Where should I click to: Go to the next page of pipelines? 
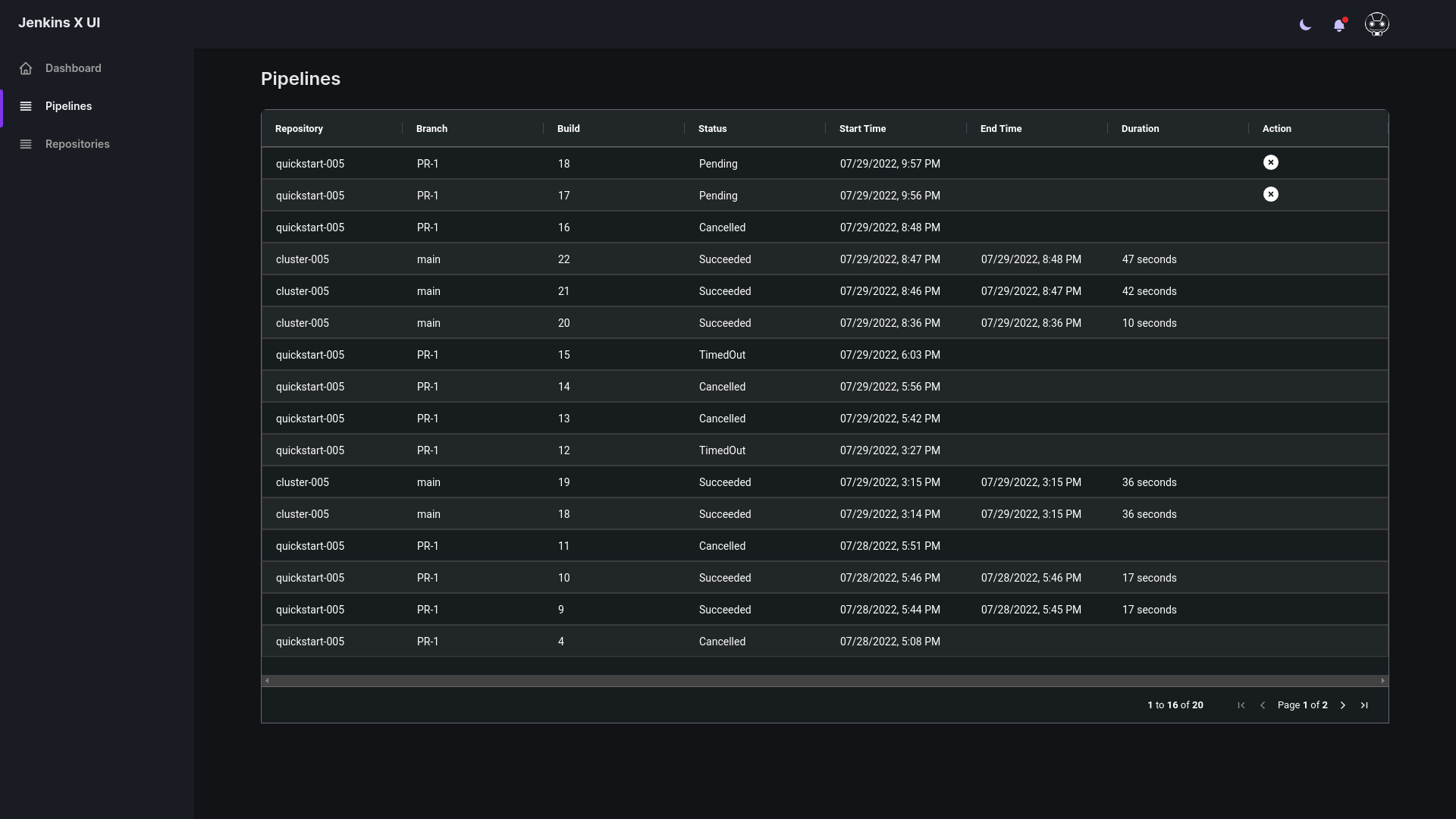pos(1342,705)
